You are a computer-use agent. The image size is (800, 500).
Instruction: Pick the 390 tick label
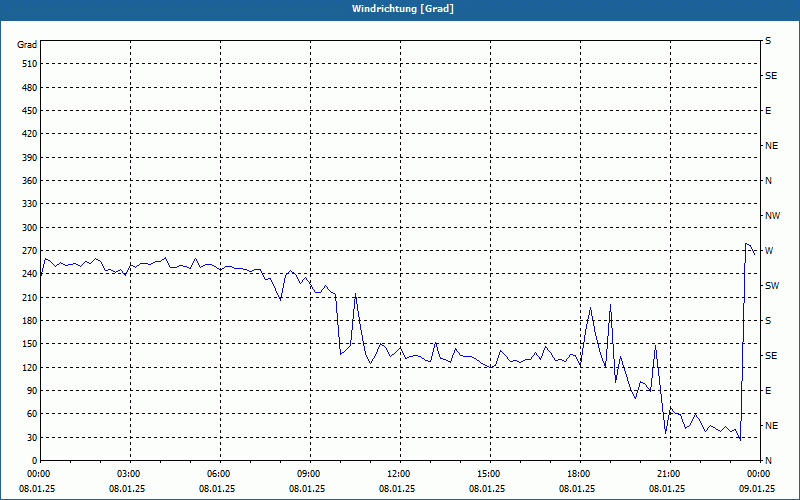[30, 158]
